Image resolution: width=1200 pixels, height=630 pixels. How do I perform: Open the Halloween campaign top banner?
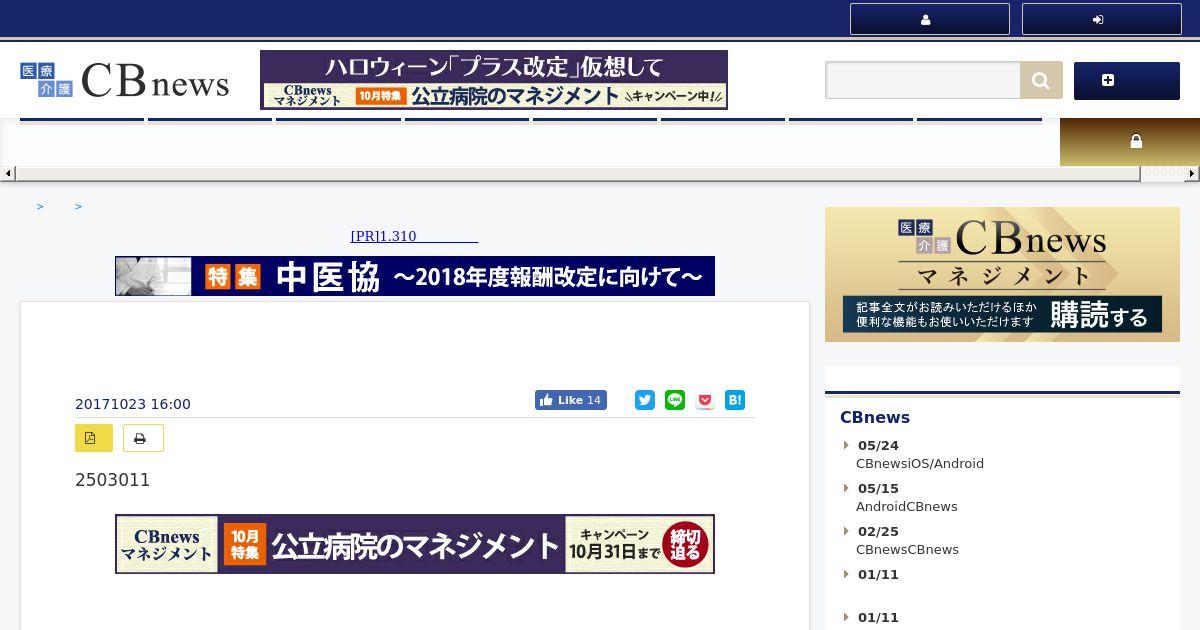click(494, 80)
